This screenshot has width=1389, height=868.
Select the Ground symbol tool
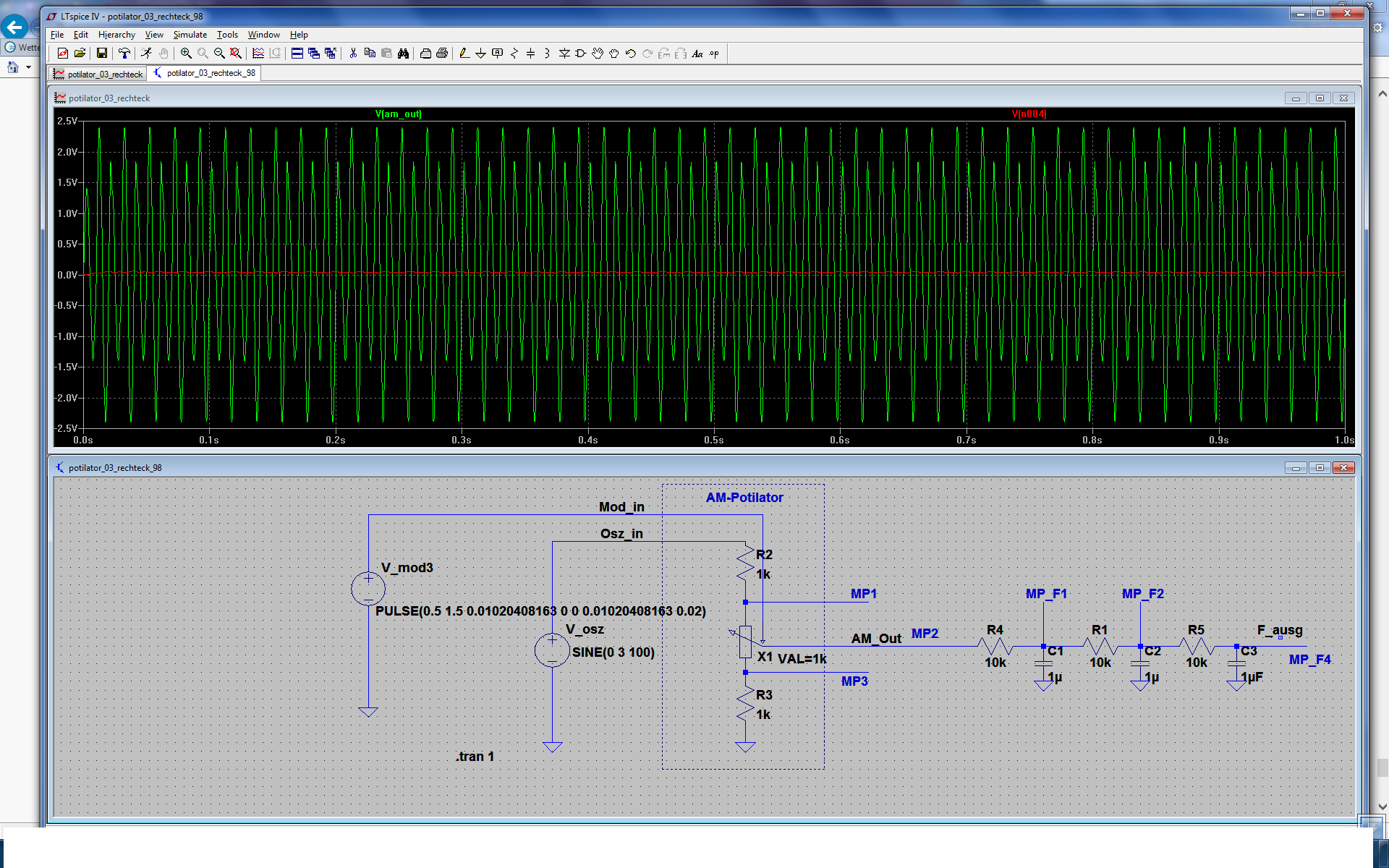480,54
